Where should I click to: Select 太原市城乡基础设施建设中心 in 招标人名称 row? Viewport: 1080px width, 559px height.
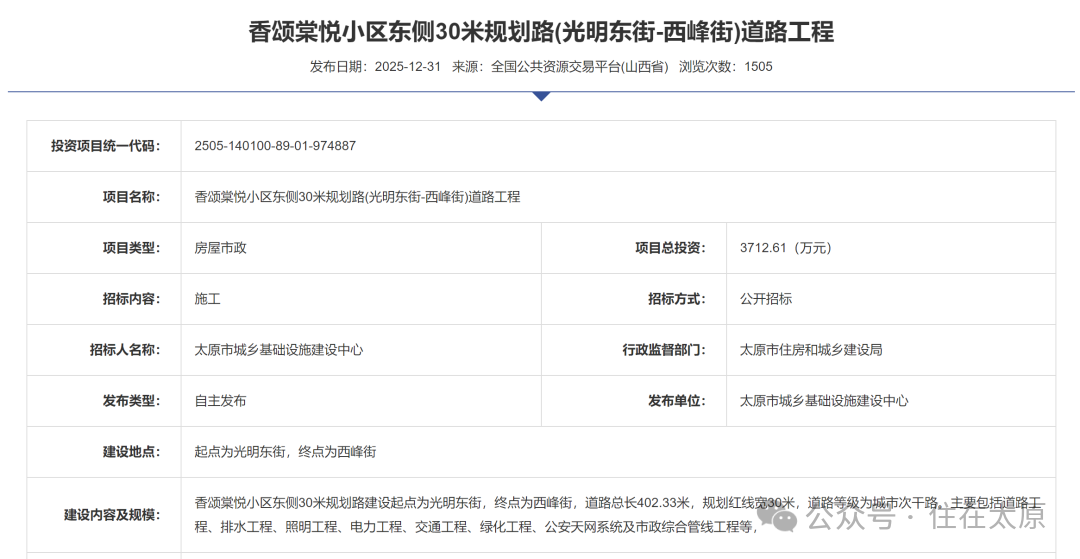coord(279,350)
